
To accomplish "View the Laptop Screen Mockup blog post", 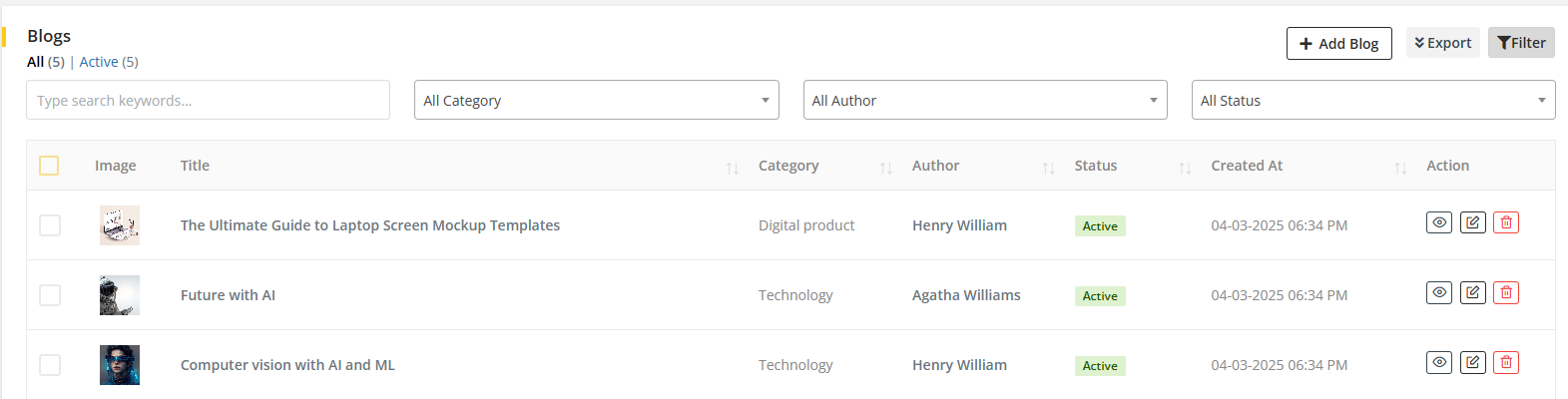I will [x=1438, y=222].
